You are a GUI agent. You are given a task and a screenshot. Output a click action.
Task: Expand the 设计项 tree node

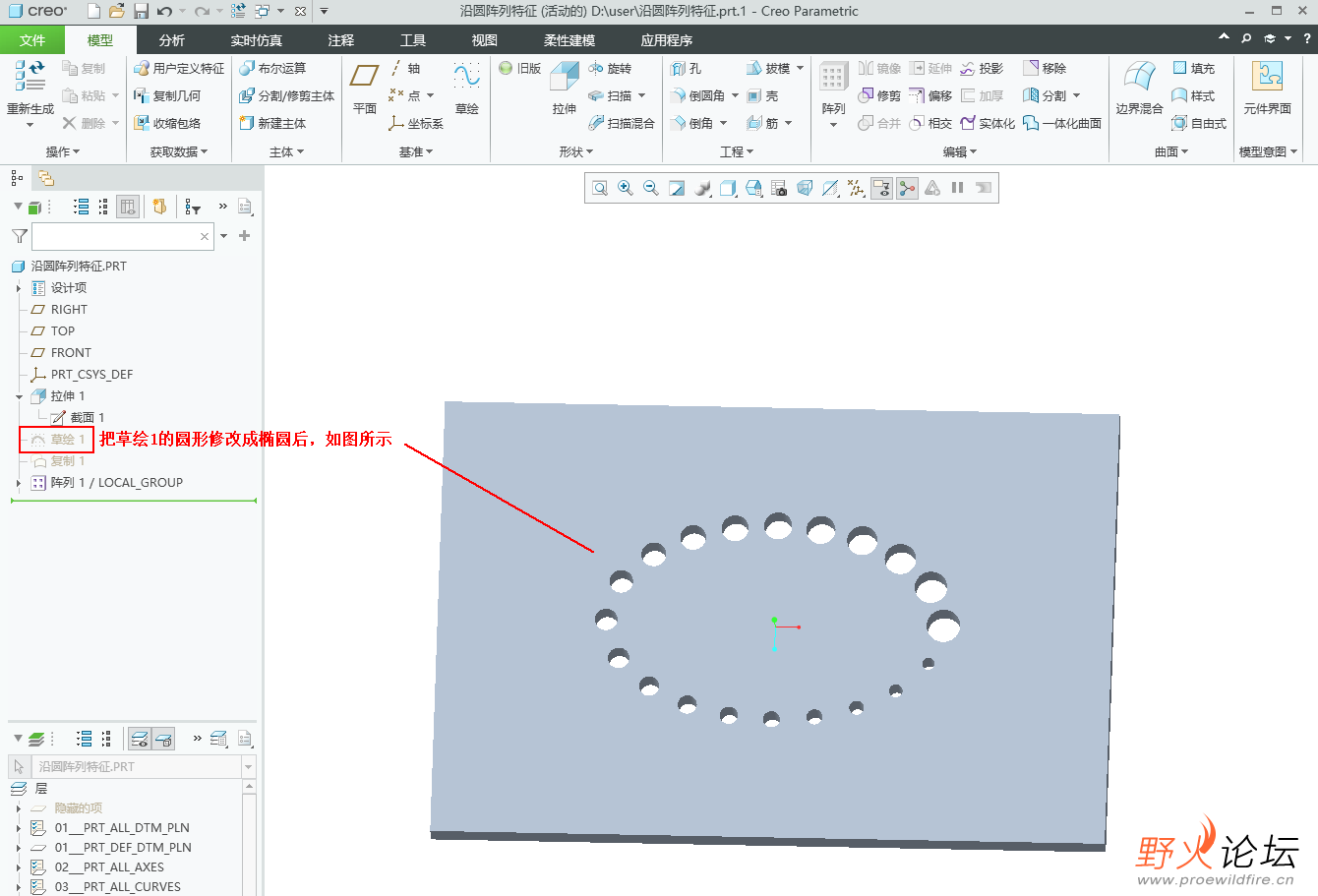[x=19, y=288]
